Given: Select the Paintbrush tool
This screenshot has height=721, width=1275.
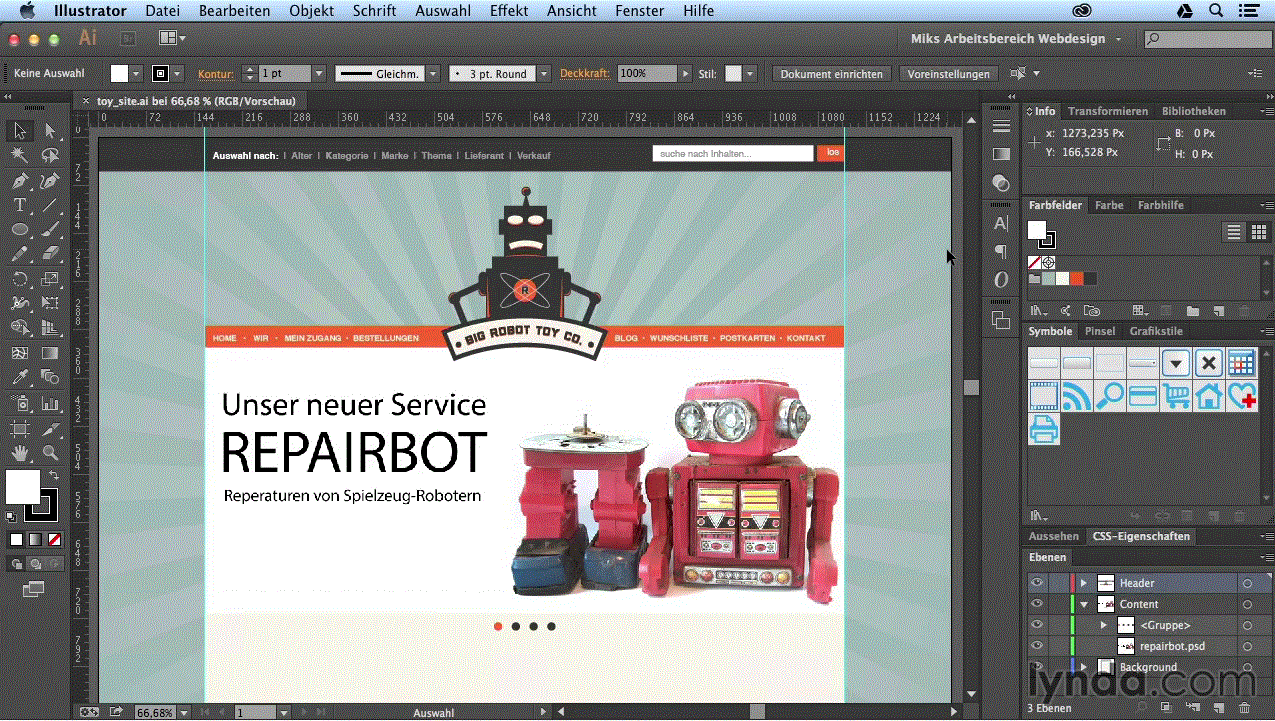Looking at the screenshot, I should pos(50,230).
